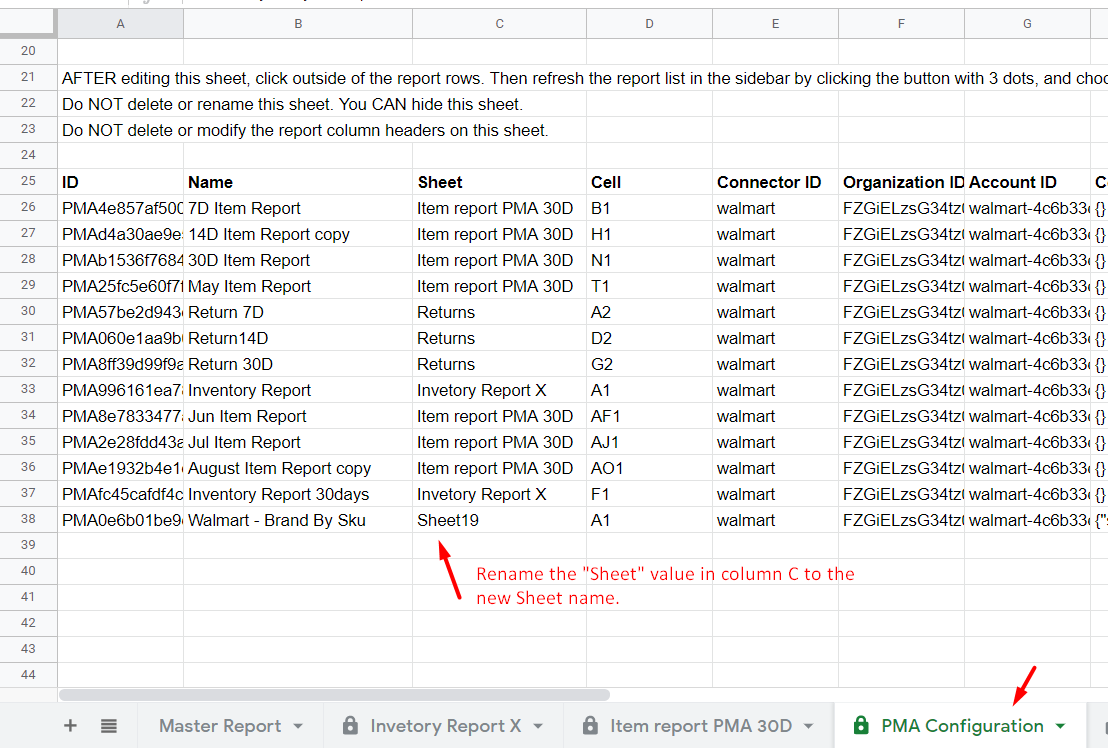Switch to the Item report PMA 30D tab
Image resolution: width=1108 pixels, height=748 pixels.
700,726
